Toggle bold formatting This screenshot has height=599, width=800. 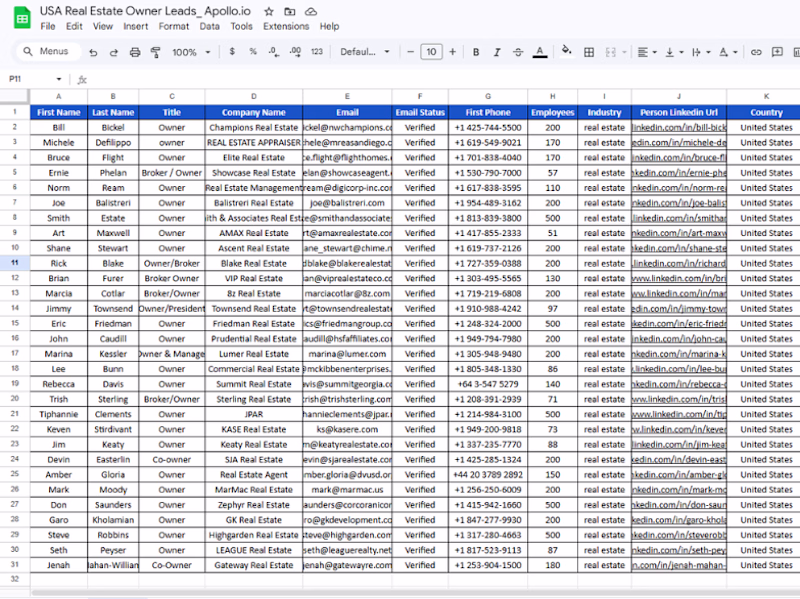476,52
